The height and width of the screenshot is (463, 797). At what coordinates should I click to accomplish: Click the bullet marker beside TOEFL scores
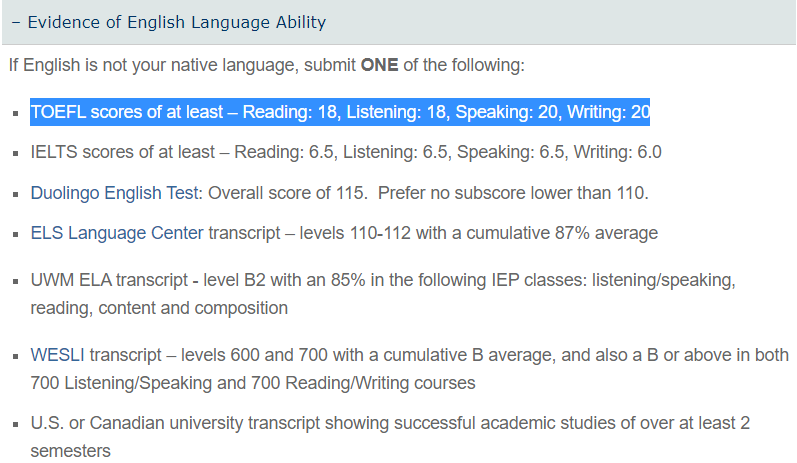[16, 113]
